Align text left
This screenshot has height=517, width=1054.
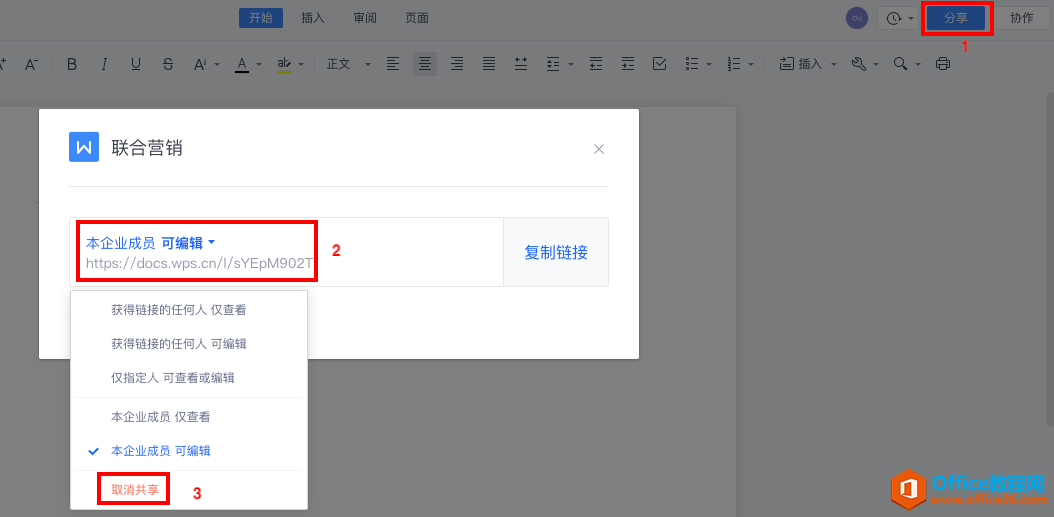click(393, 64)
